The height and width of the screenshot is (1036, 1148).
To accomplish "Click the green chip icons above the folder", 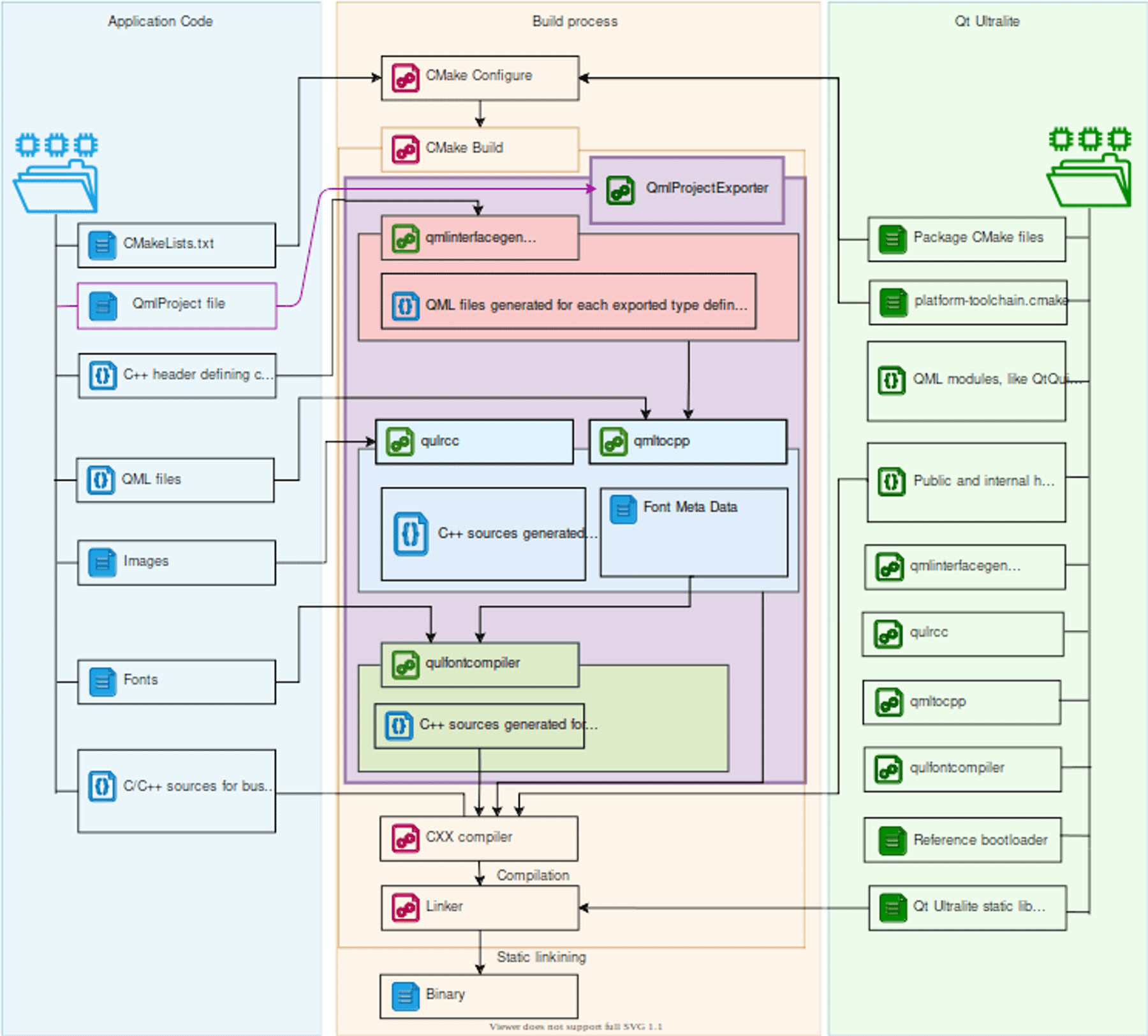I will point(1090,138).
